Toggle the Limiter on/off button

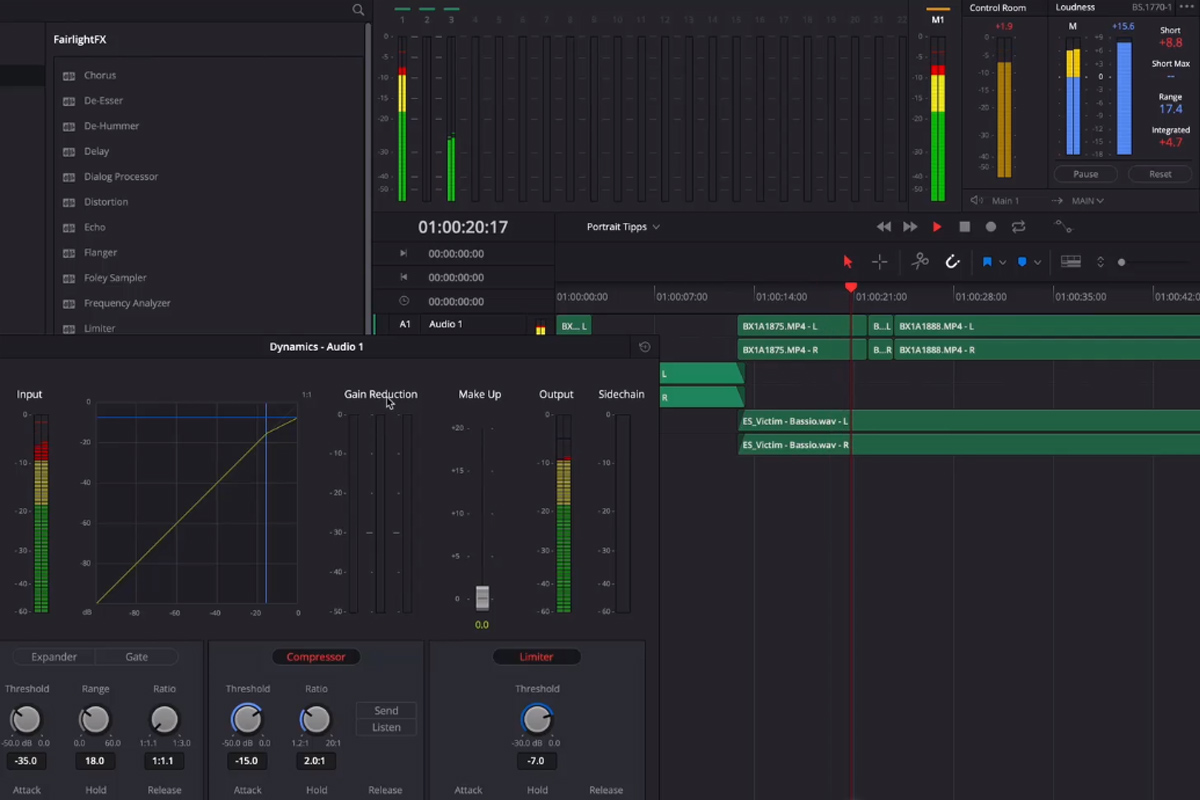pos(536,657)
